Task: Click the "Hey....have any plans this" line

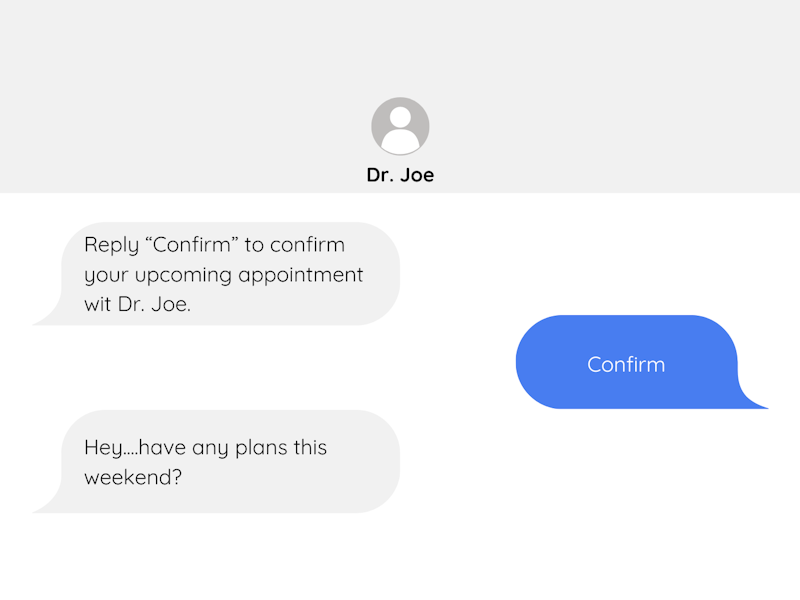Action: point(205,448)
